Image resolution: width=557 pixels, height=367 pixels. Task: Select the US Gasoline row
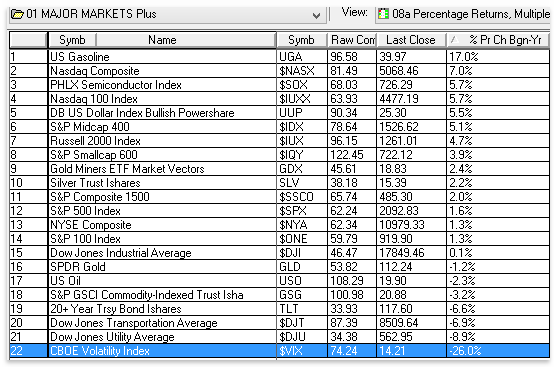coord(279,57)
